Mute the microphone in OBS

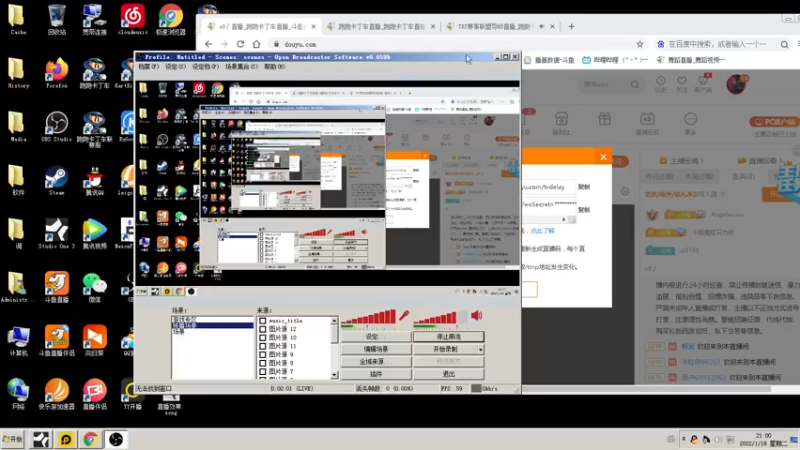tap(404, 315)
